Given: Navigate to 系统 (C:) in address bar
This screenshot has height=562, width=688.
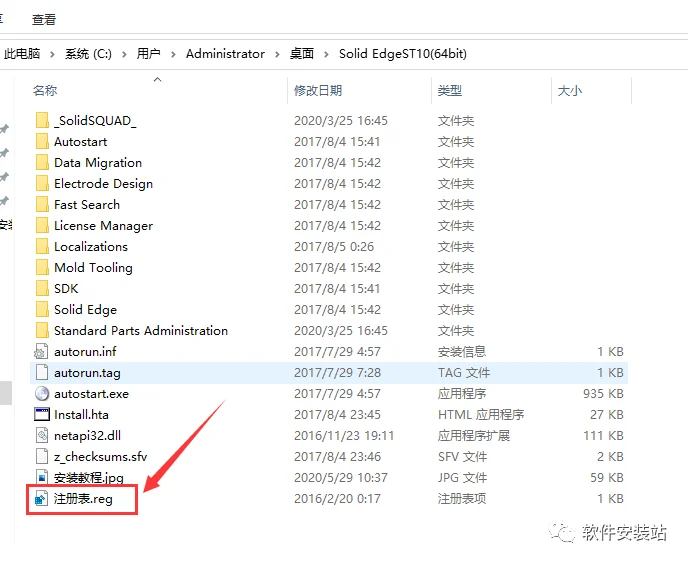Looking at the screenshot, I should click(x=88, y=54).
